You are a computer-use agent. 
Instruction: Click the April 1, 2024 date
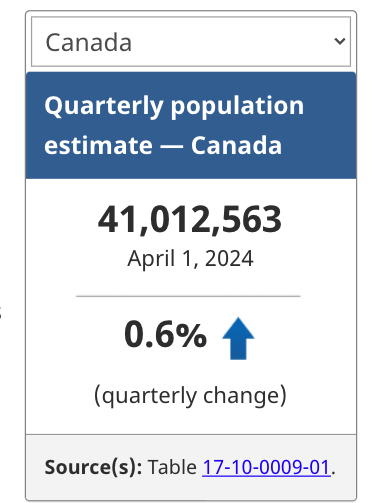pos(190,259)
